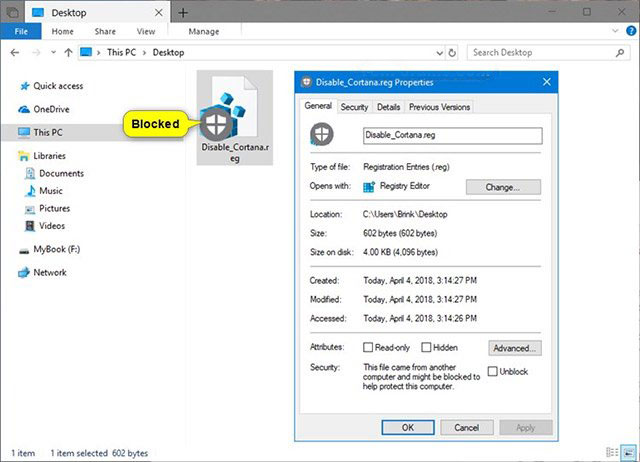Go back with the Back arrow

15,52
